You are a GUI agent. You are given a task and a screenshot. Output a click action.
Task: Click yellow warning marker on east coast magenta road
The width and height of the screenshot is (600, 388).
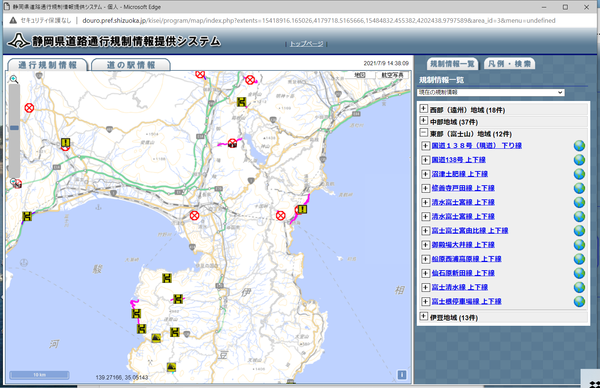click(x=302, y=209)
